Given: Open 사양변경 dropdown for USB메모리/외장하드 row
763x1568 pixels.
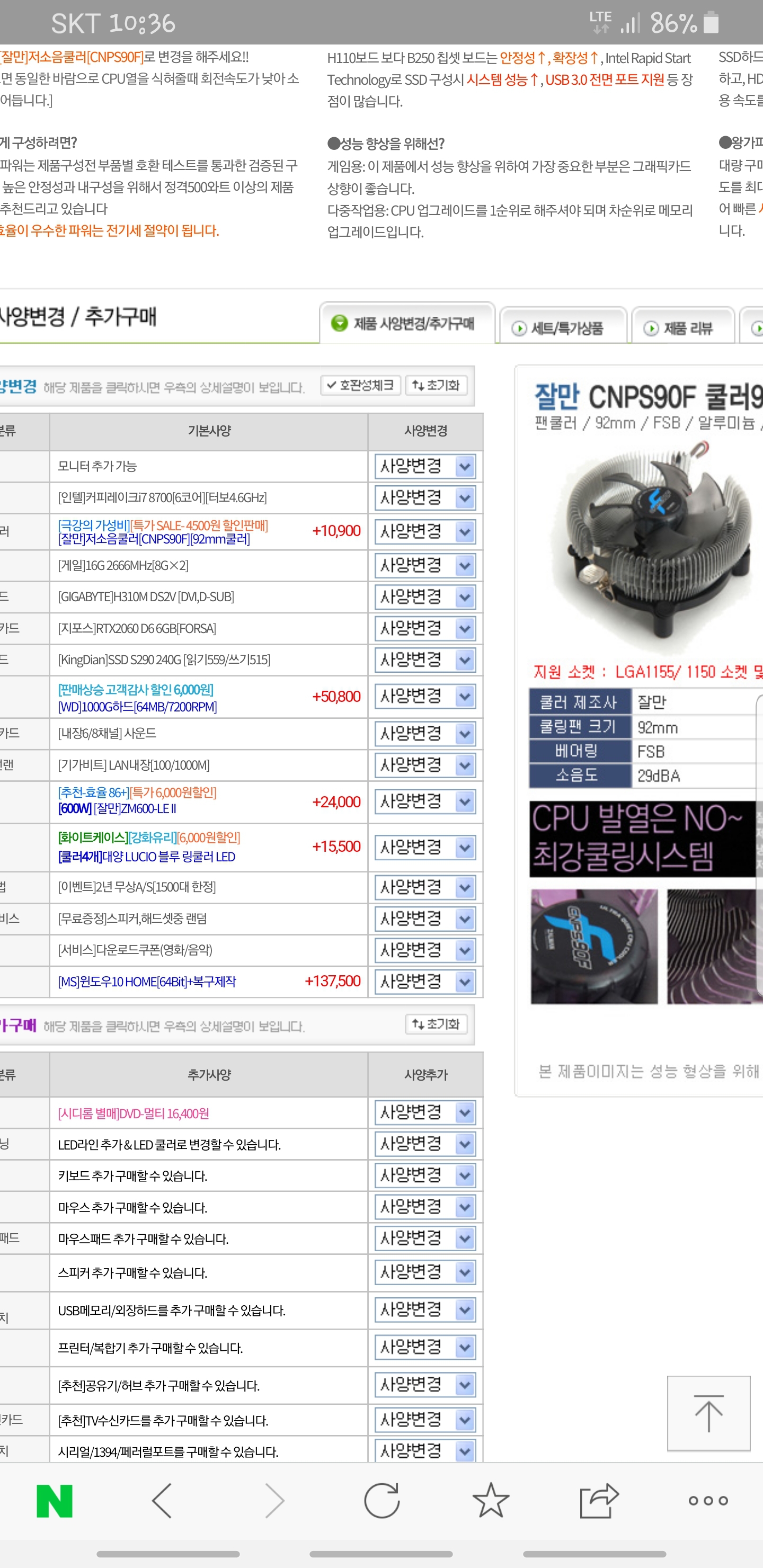Looking at the screenshot, I should [425, 1310].
